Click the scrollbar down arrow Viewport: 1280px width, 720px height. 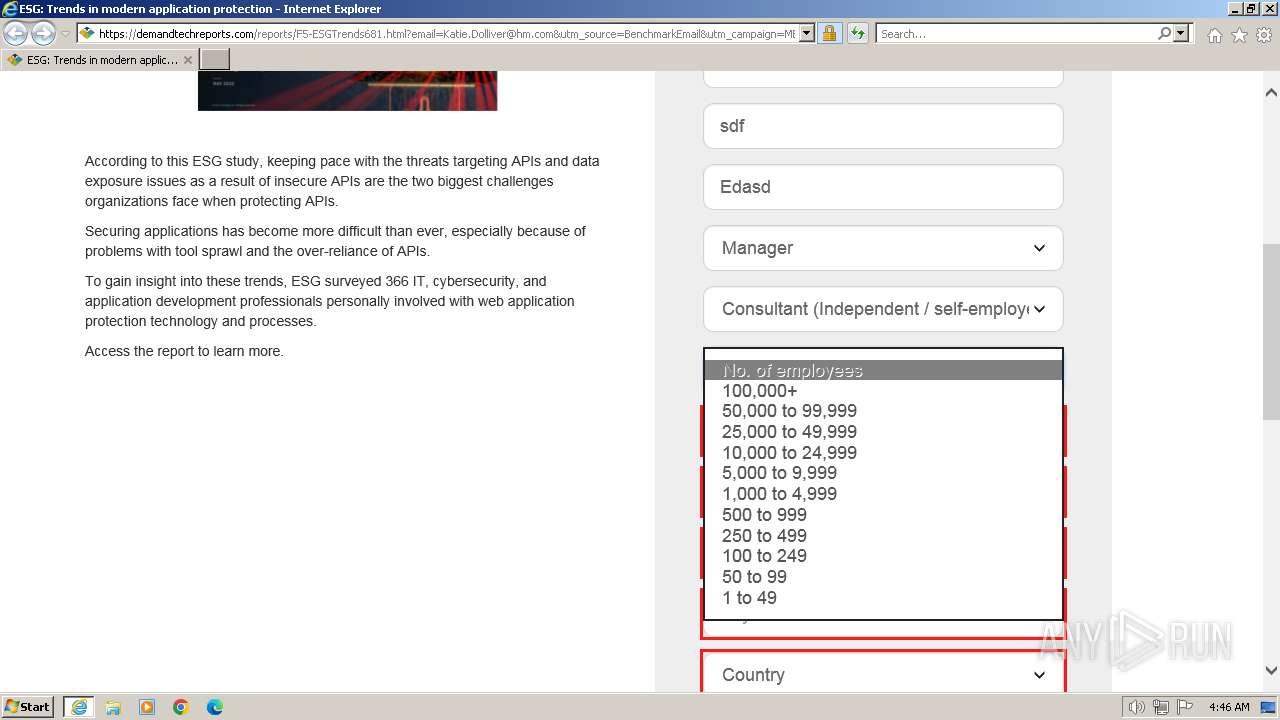coord(1271,671)
